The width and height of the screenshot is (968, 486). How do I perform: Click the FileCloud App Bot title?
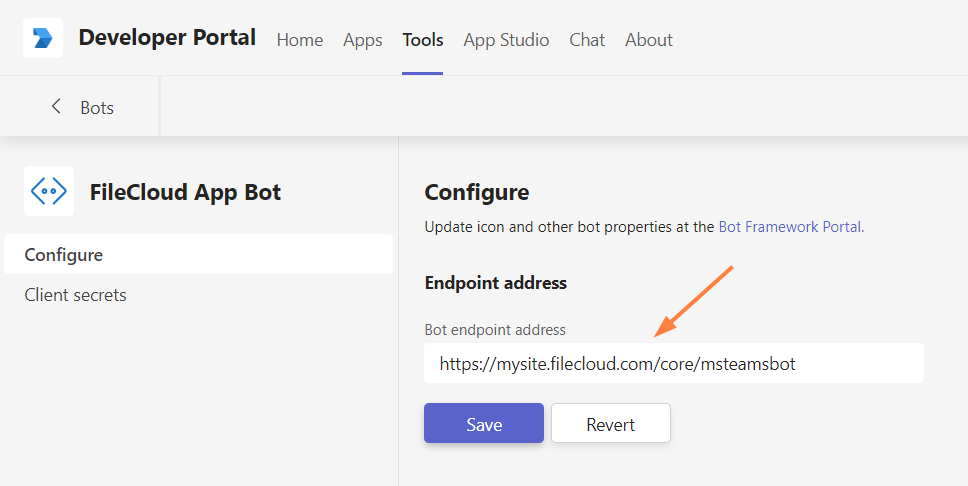(185, 191)
